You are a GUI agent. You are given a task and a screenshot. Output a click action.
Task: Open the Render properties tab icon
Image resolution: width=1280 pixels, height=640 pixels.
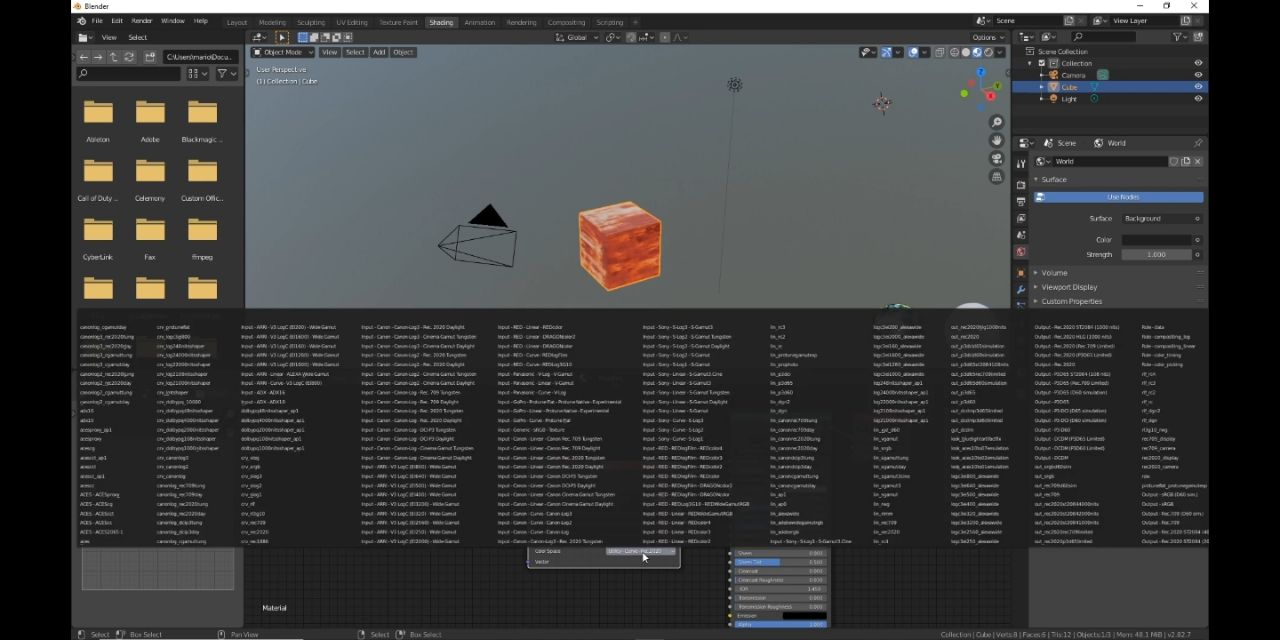[1020, 185]
